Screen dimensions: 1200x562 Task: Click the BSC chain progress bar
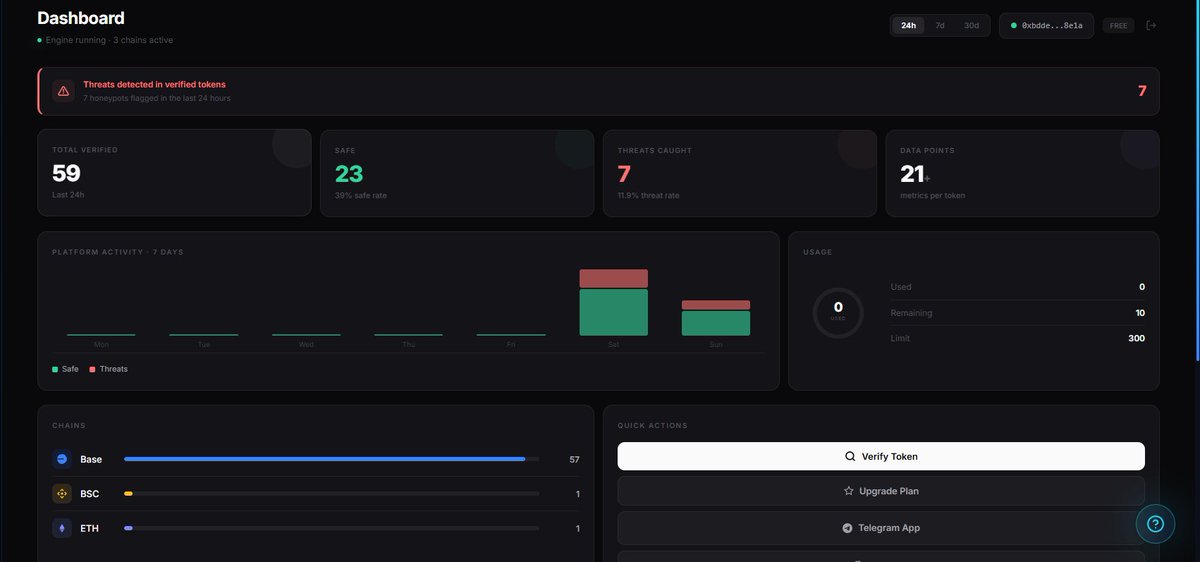(331, 493)
